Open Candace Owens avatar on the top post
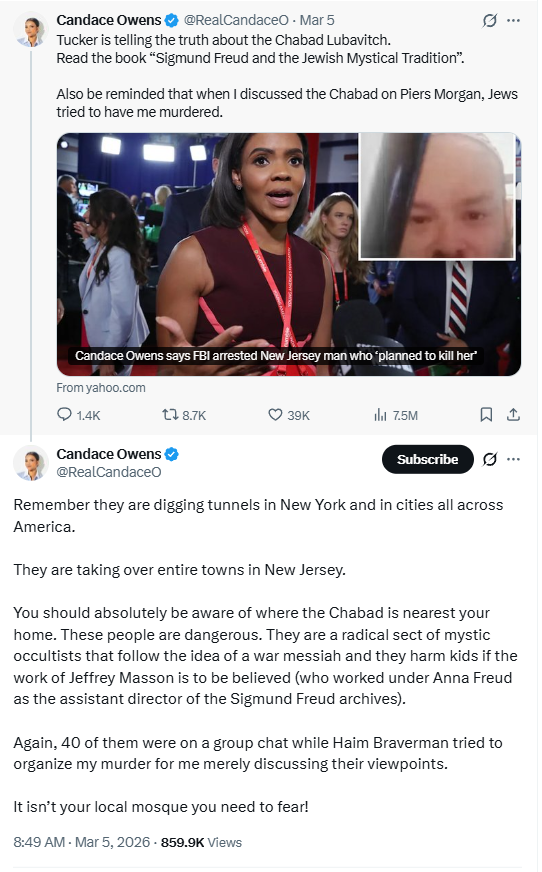The height and width of the screenshot is (872, 542). 31,29
